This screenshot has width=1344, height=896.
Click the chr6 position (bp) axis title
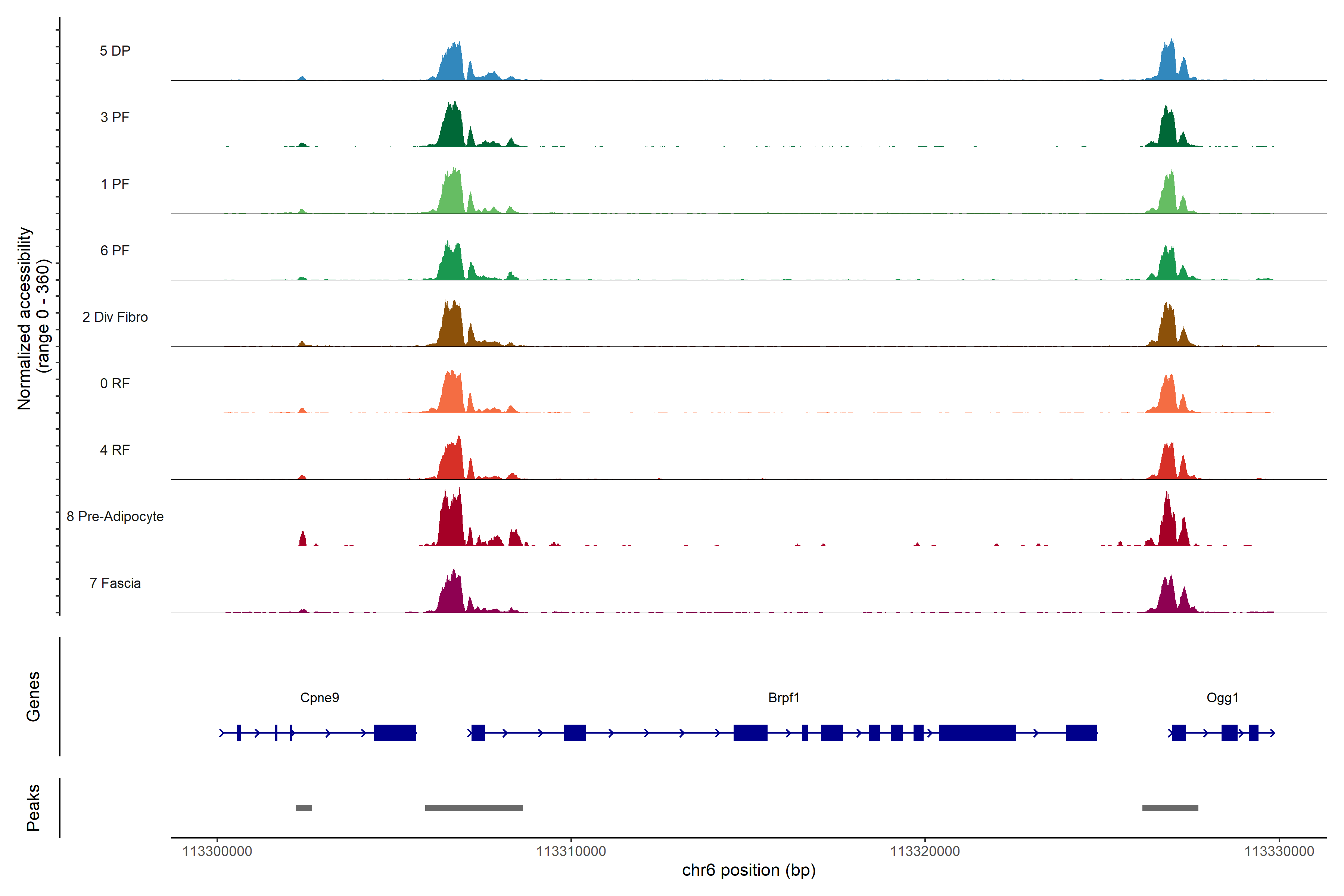pyautogui.click(x=749, y=870)
